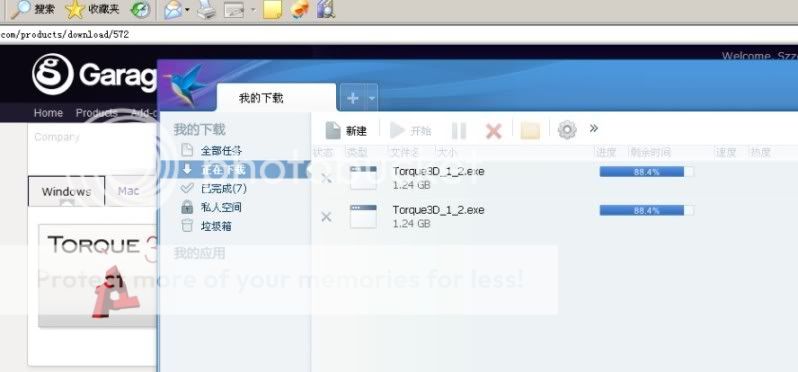The height and width of the screenshot is (372, 798).
Task: Click the orange messenger icon in the browser toolbar
Action: click(x=300, y=9)
